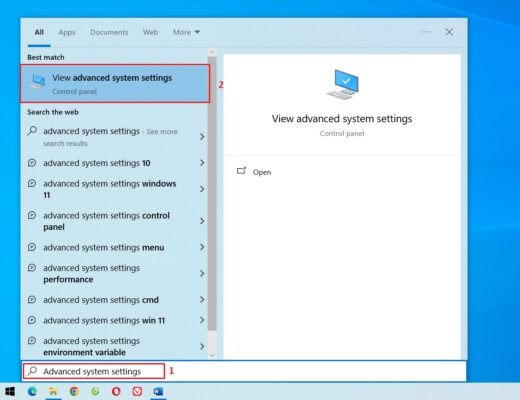
Task: Open the Windows Start menu
Action: tap(10, 391)
